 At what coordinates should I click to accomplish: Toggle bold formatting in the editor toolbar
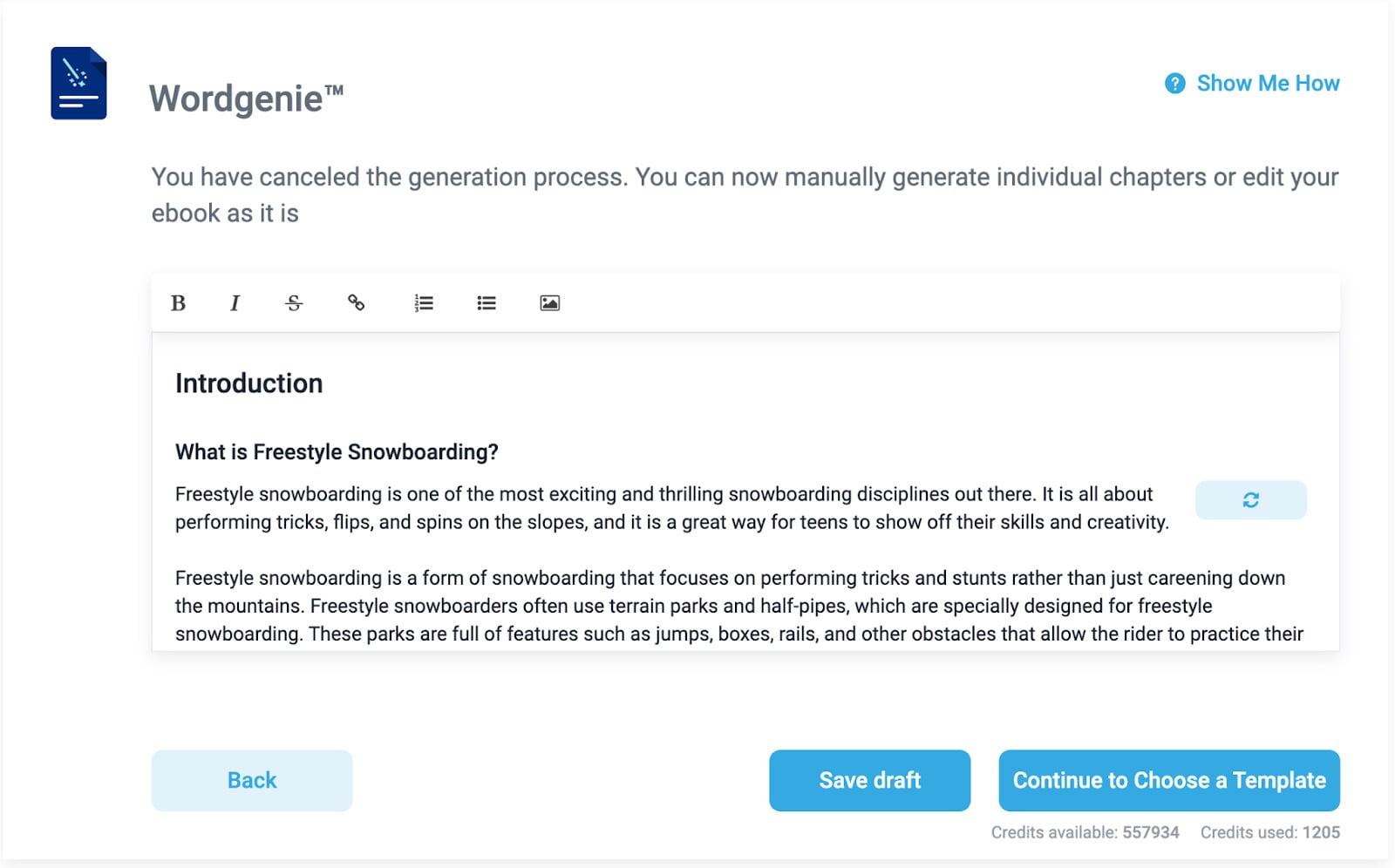179,303
